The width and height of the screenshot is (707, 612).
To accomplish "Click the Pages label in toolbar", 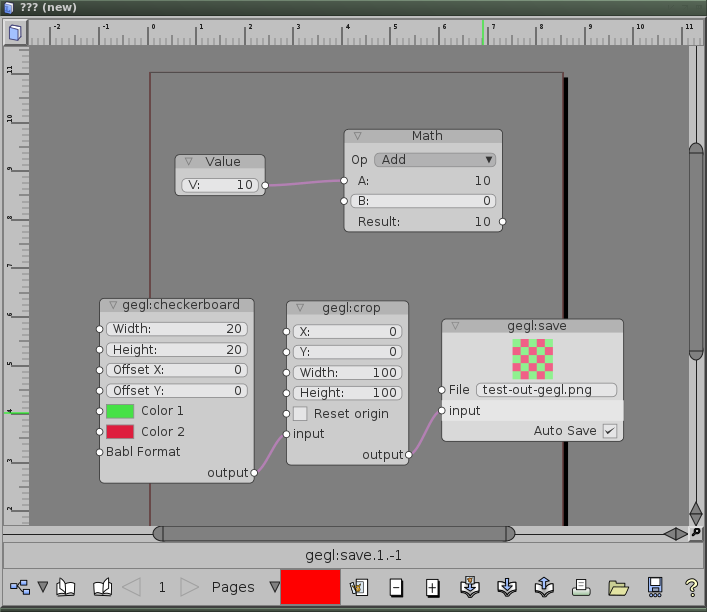I will pos(232,587).
